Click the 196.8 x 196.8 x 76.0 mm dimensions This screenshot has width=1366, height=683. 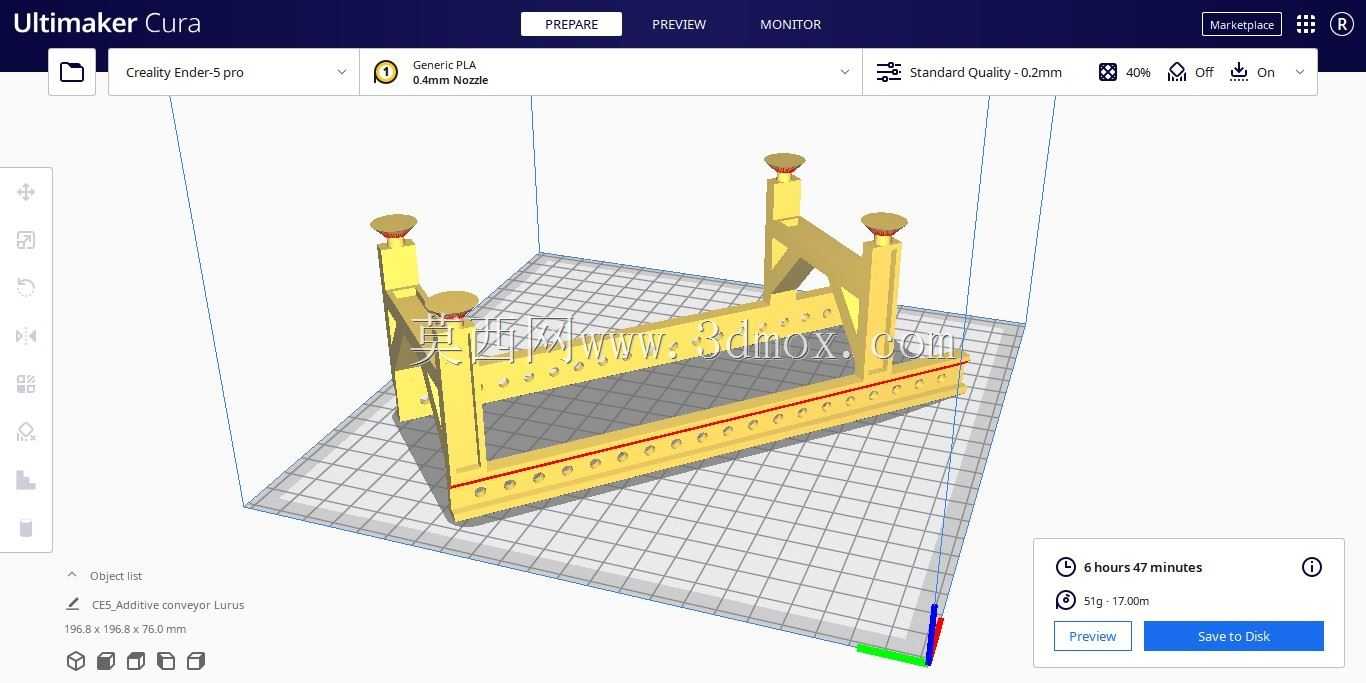pos(125,629)
